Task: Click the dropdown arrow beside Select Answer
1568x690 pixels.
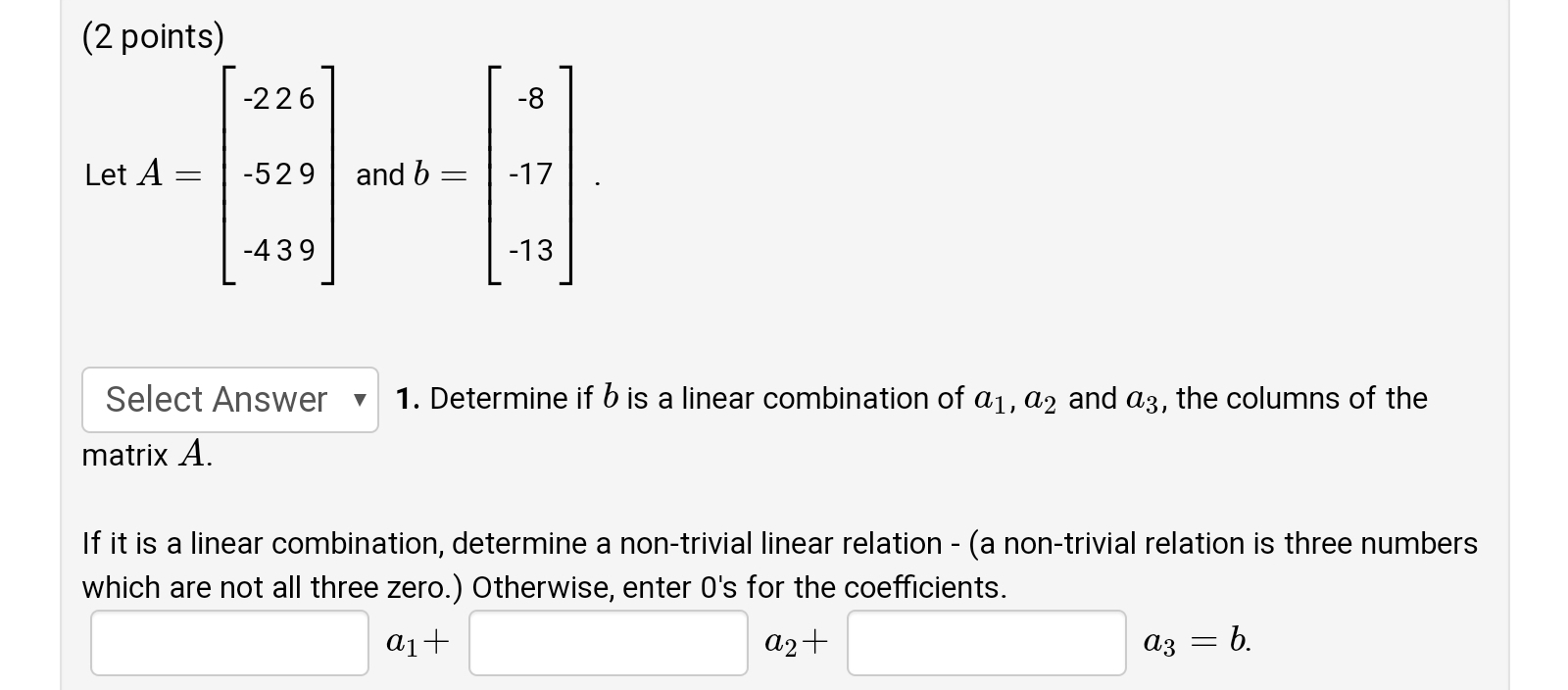Action: tap(358, 399)
